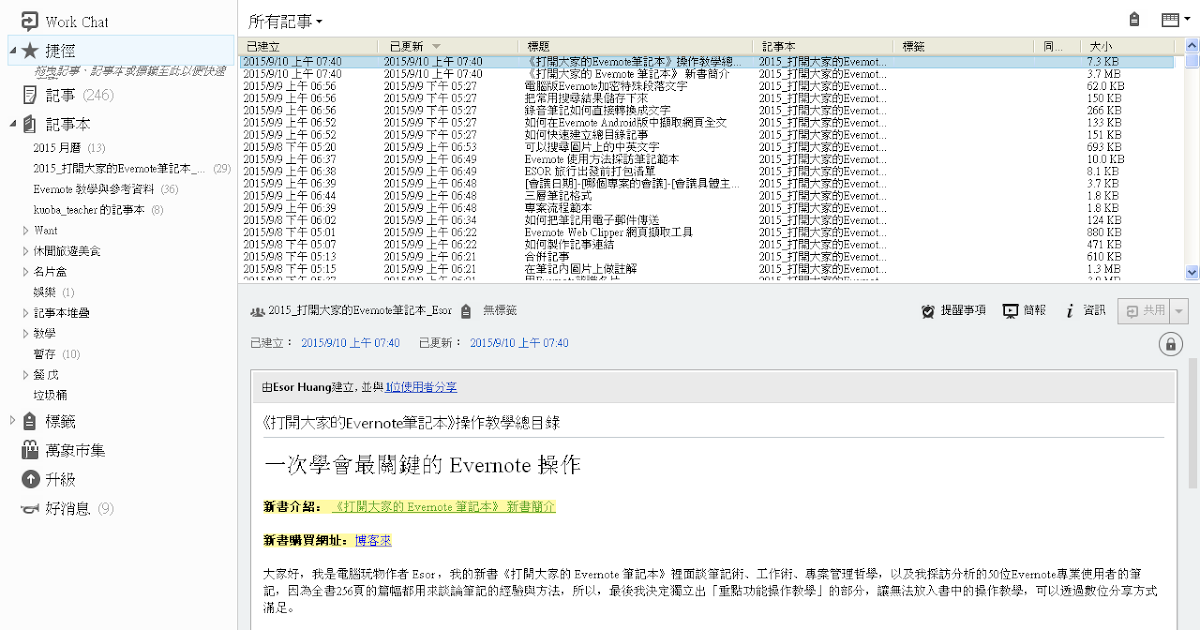The height and width of the screenshot is (630, 1200).
Task: Sort by the 已更新 column header
Action: tap(447, 46)
